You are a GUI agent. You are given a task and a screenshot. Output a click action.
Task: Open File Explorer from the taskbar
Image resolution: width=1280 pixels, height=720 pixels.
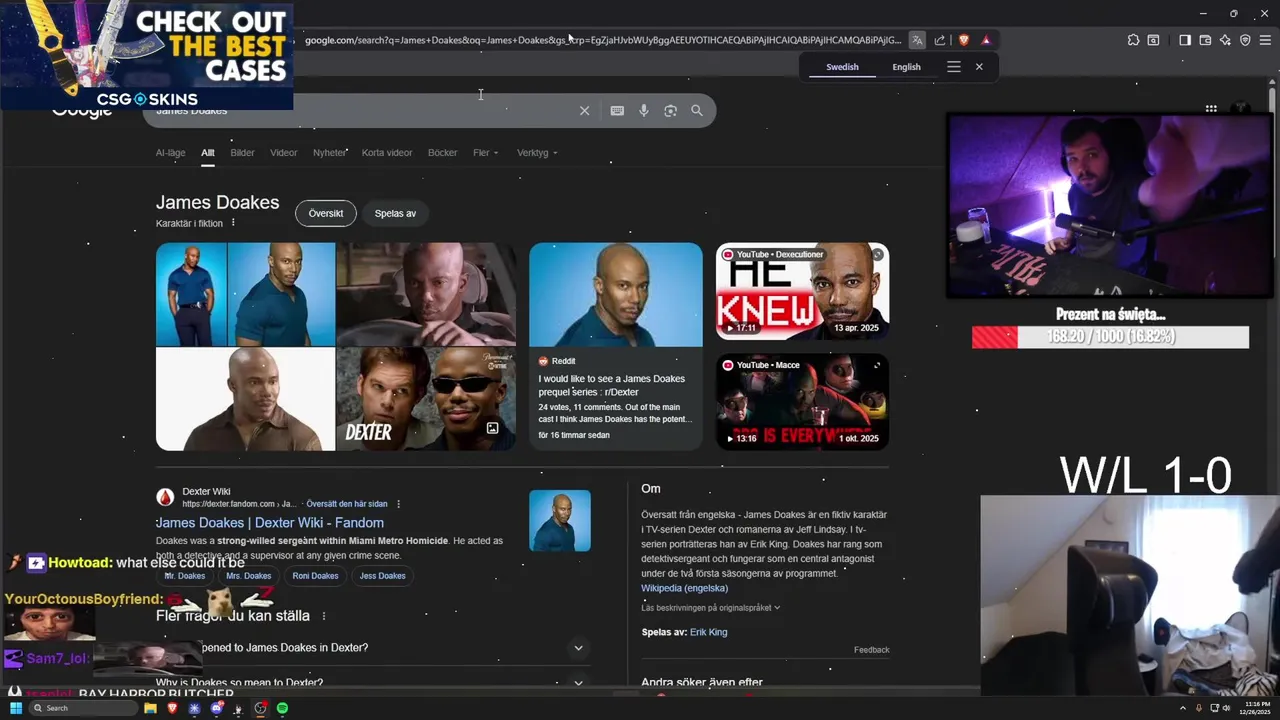[150, 708]
